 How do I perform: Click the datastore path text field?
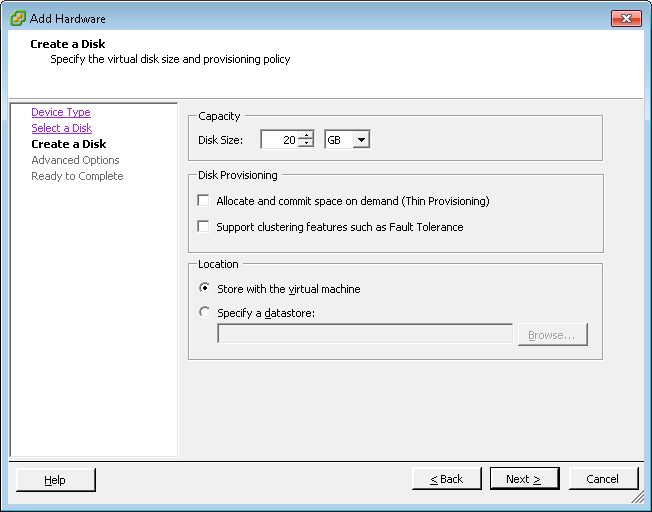point(365,334)
